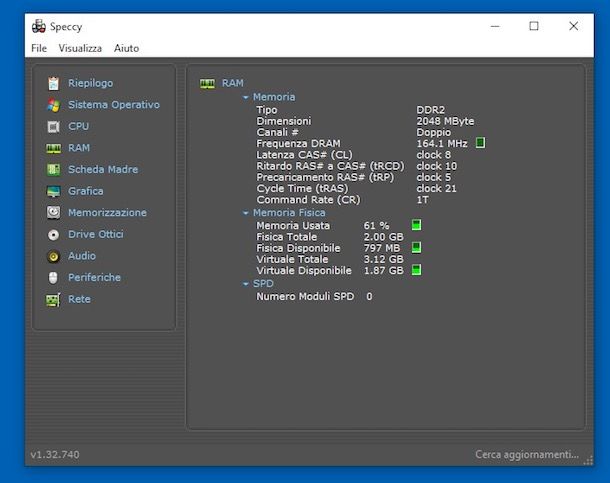The height and width of the screenshot is (483, 610).
Task: Click the Speccy app icon in title bar
Action: point(39,26)
